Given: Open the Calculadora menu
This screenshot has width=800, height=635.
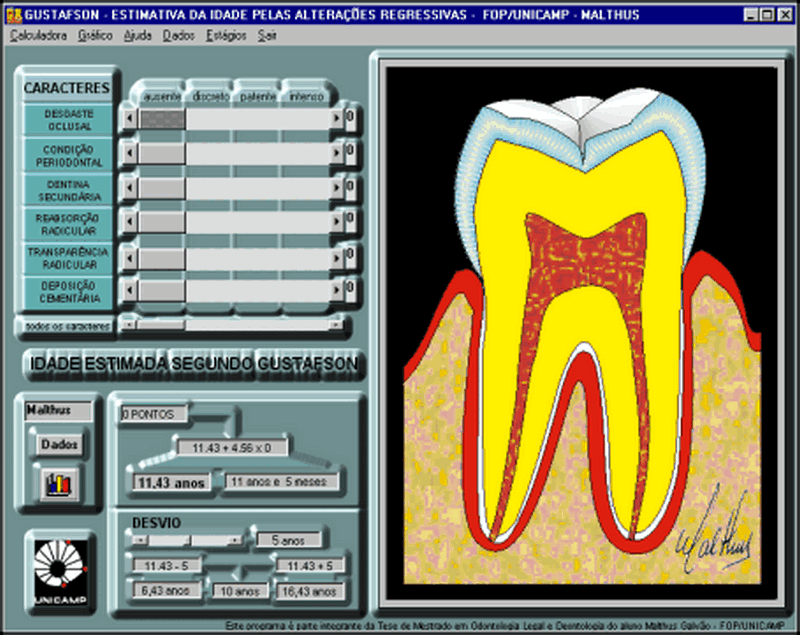Looking at the screenshot, I should coord(39,36).
